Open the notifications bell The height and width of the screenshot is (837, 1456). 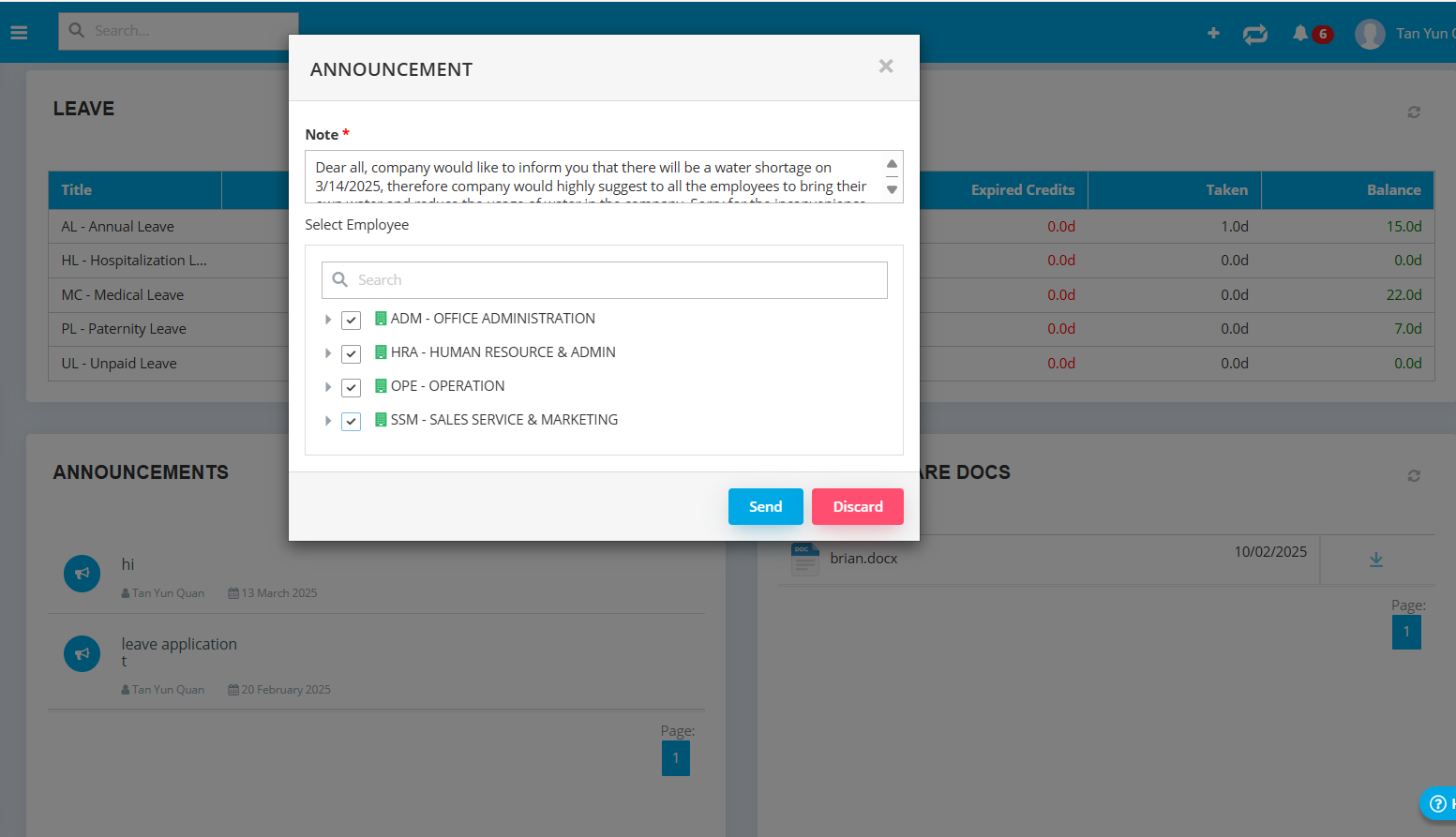click(1300, 34)
